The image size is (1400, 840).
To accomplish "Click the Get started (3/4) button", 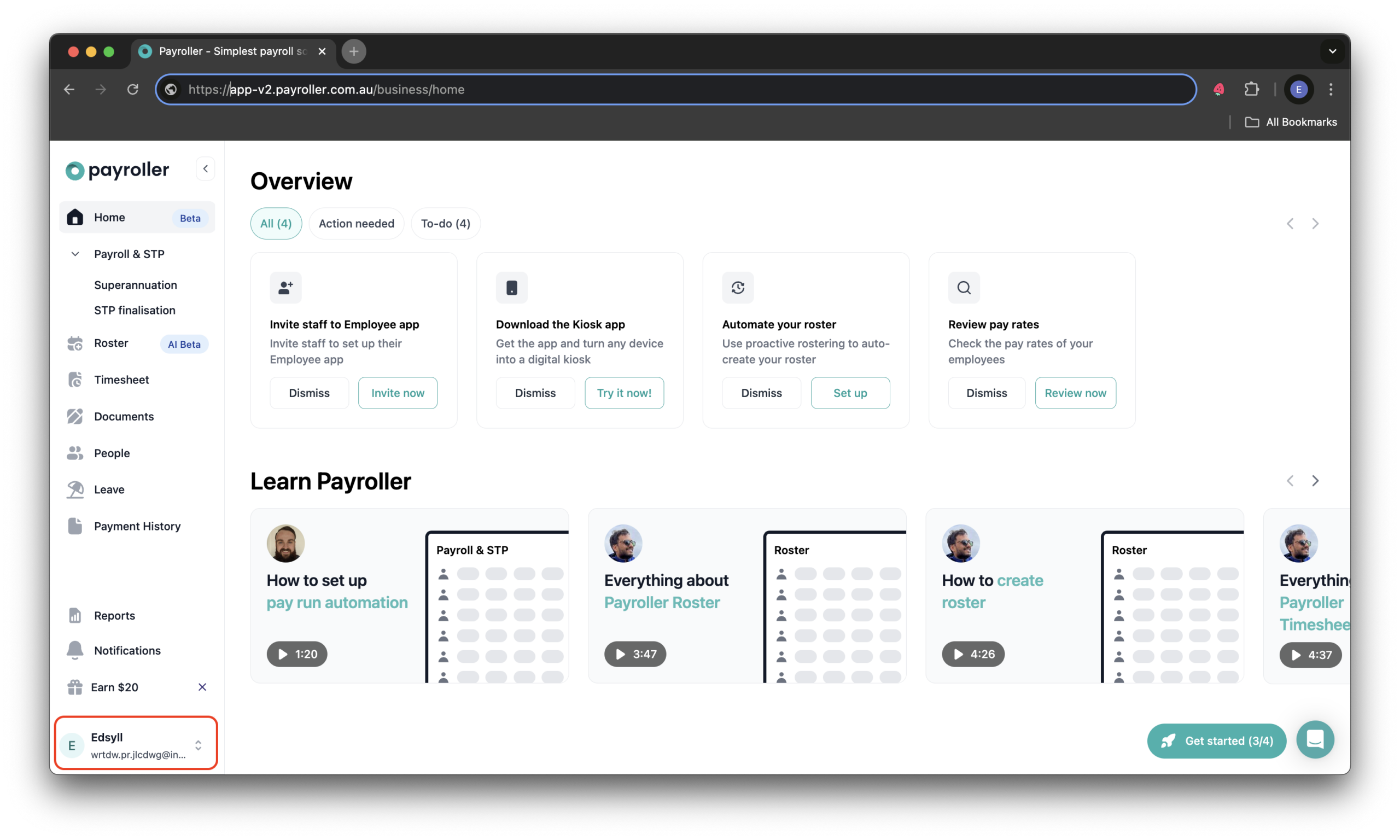I will tap(1217, 741).
